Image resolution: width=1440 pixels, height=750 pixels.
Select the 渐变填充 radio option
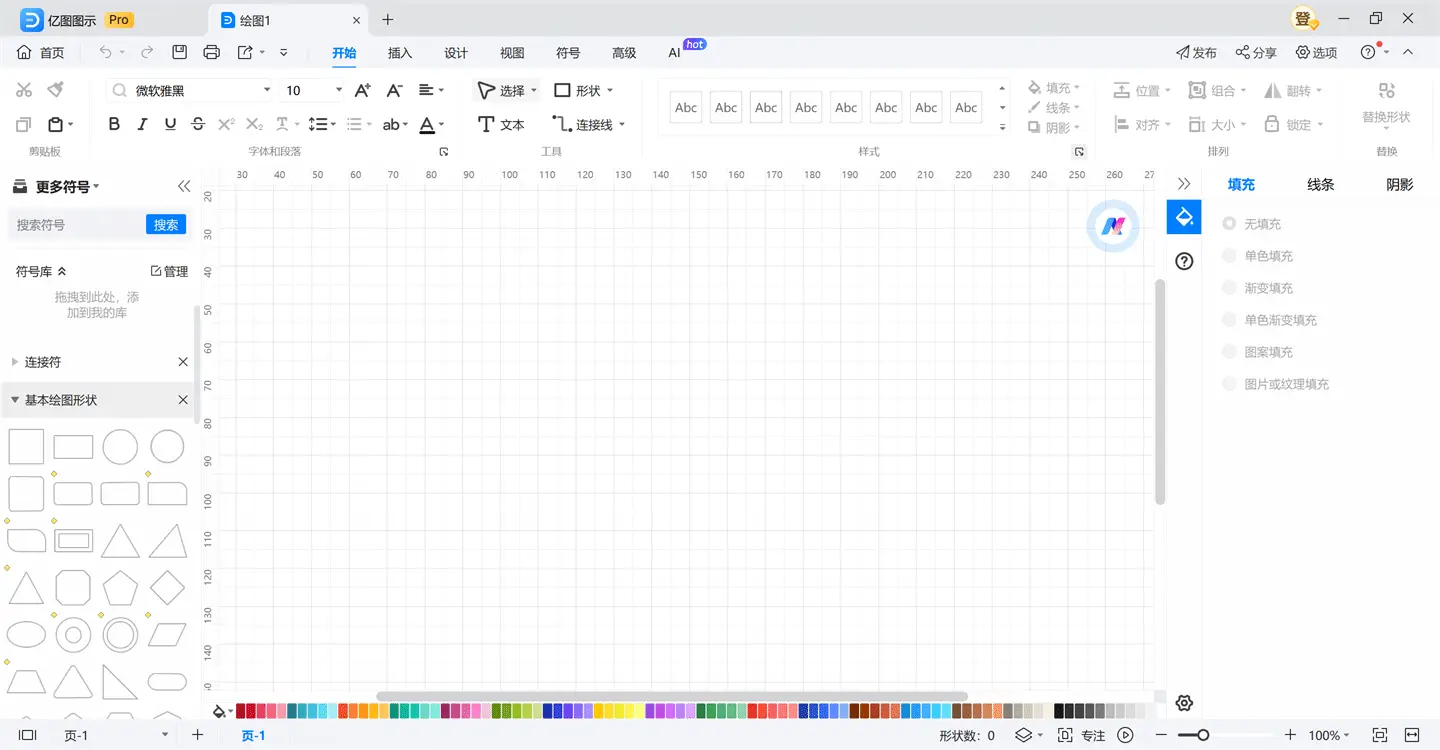click(1229, 288)
